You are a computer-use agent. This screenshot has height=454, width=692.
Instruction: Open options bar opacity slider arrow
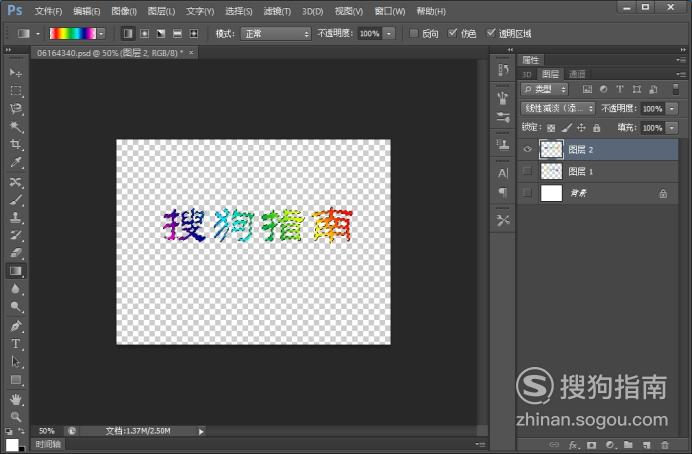(389, 34)
